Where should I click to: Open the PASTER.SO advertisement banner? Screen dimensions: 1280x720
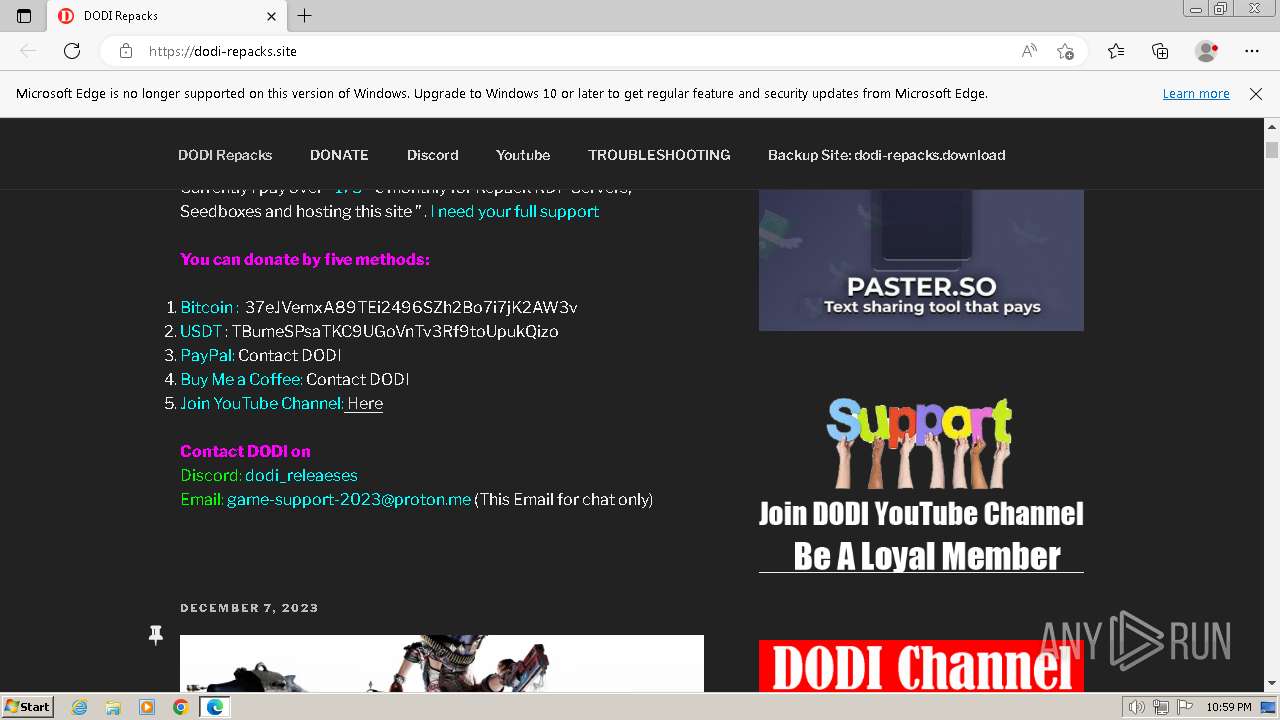[921, 260]
